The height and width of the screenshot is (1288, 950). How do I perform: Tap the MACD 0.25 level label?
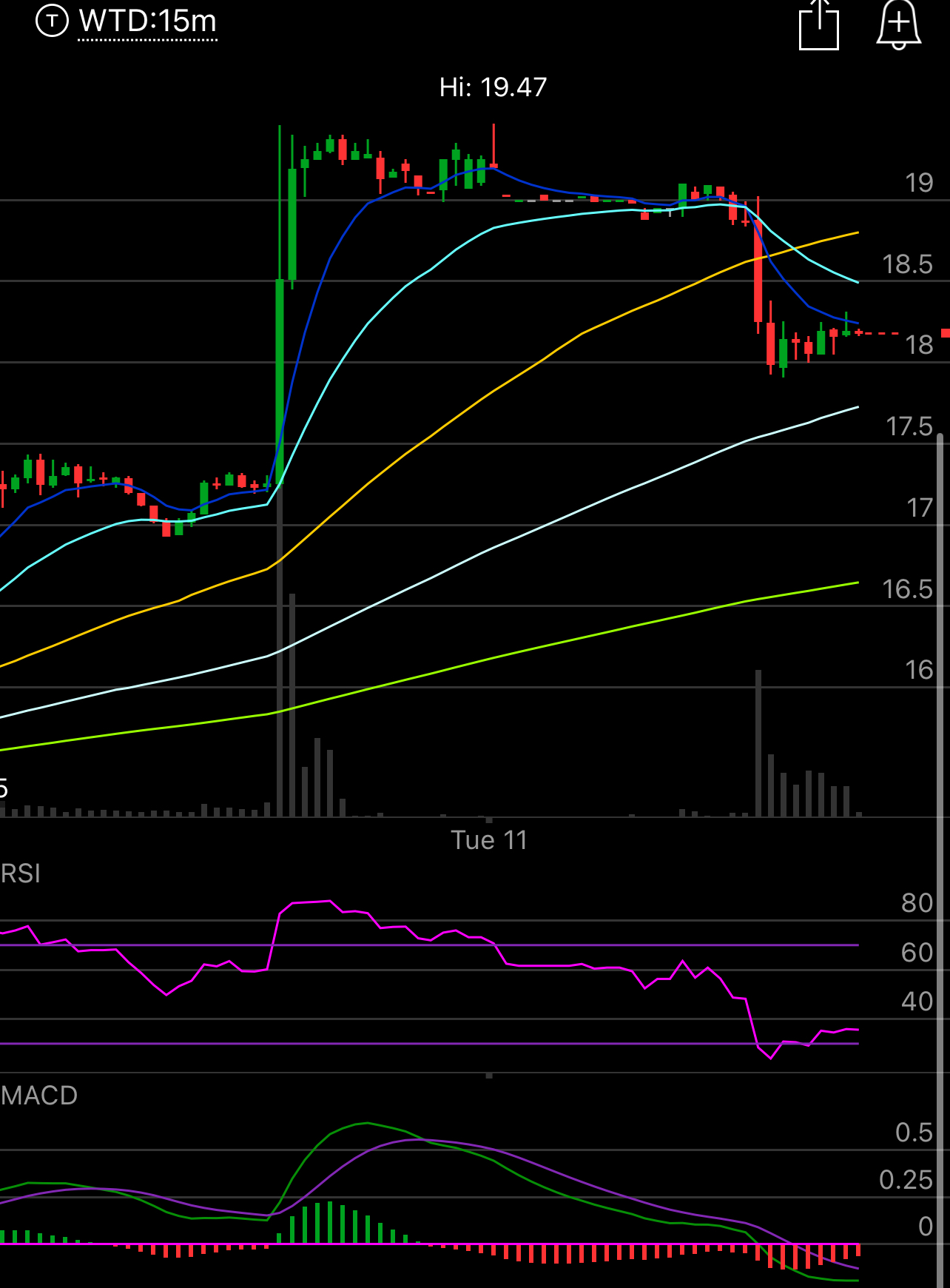coord(906,1180)
